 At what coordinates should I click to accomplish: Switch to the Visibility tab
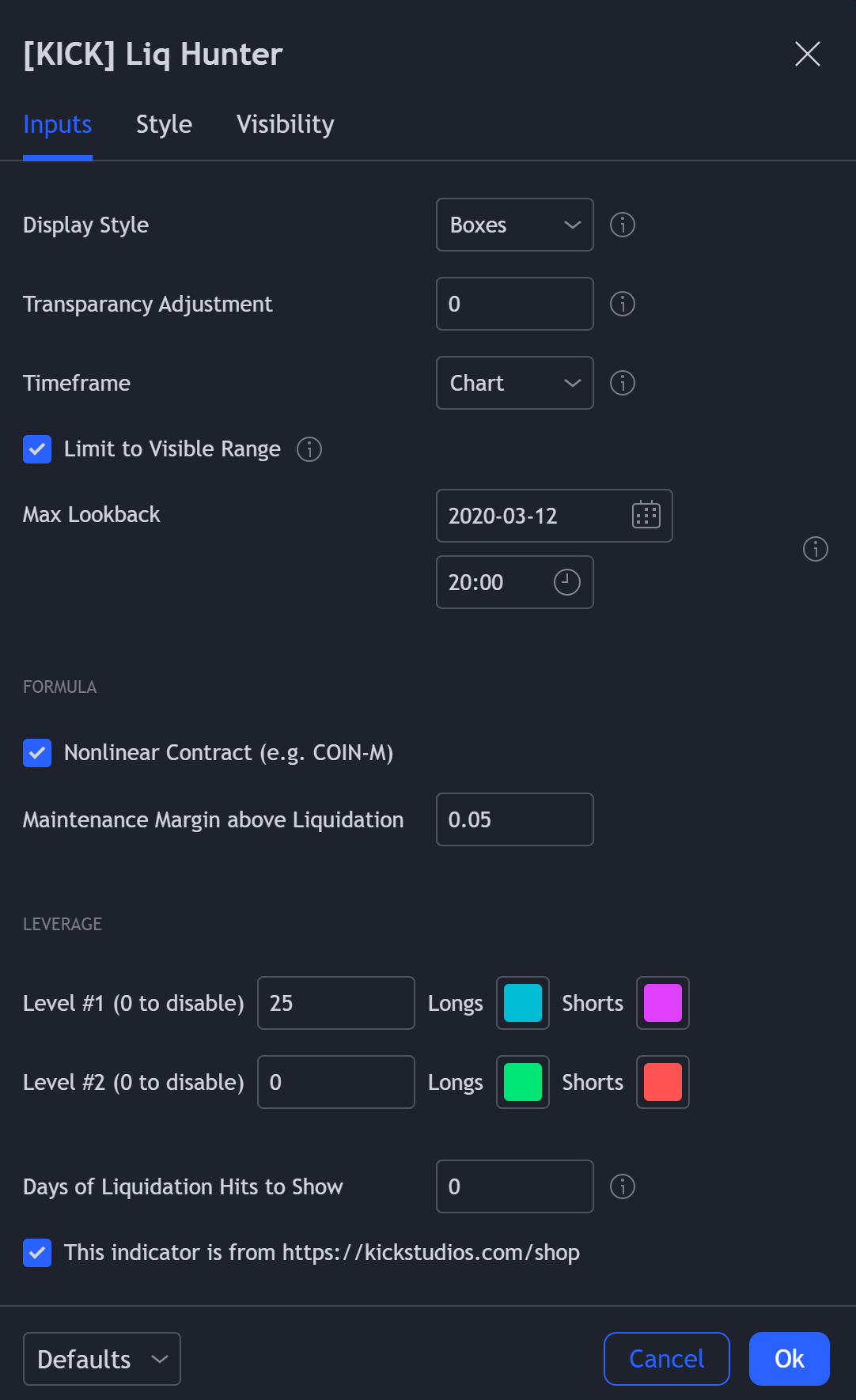point(285,125)
